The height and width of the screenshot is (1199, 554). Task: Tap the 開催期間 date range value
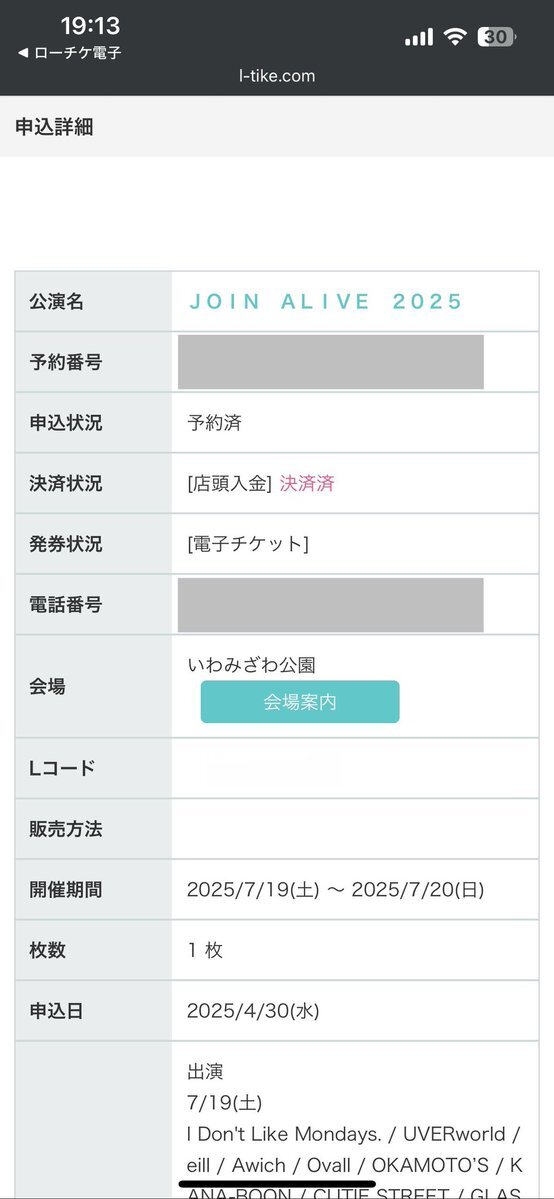pos(335,890)
